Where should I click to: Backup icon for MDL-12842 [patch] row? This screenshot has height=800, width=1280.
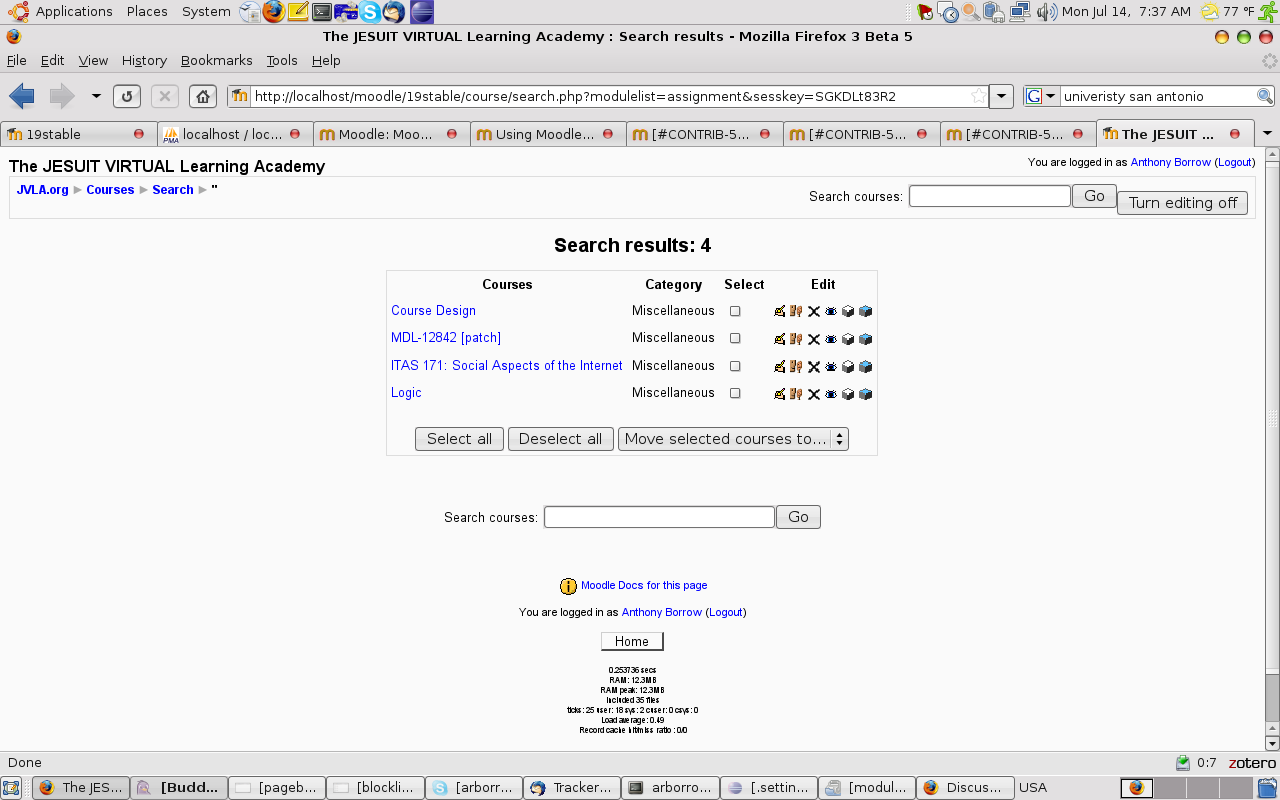point(848,339)
